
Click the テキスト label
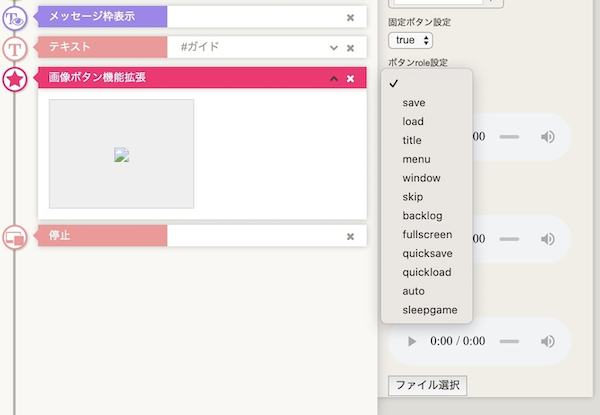tap(70, 47)
